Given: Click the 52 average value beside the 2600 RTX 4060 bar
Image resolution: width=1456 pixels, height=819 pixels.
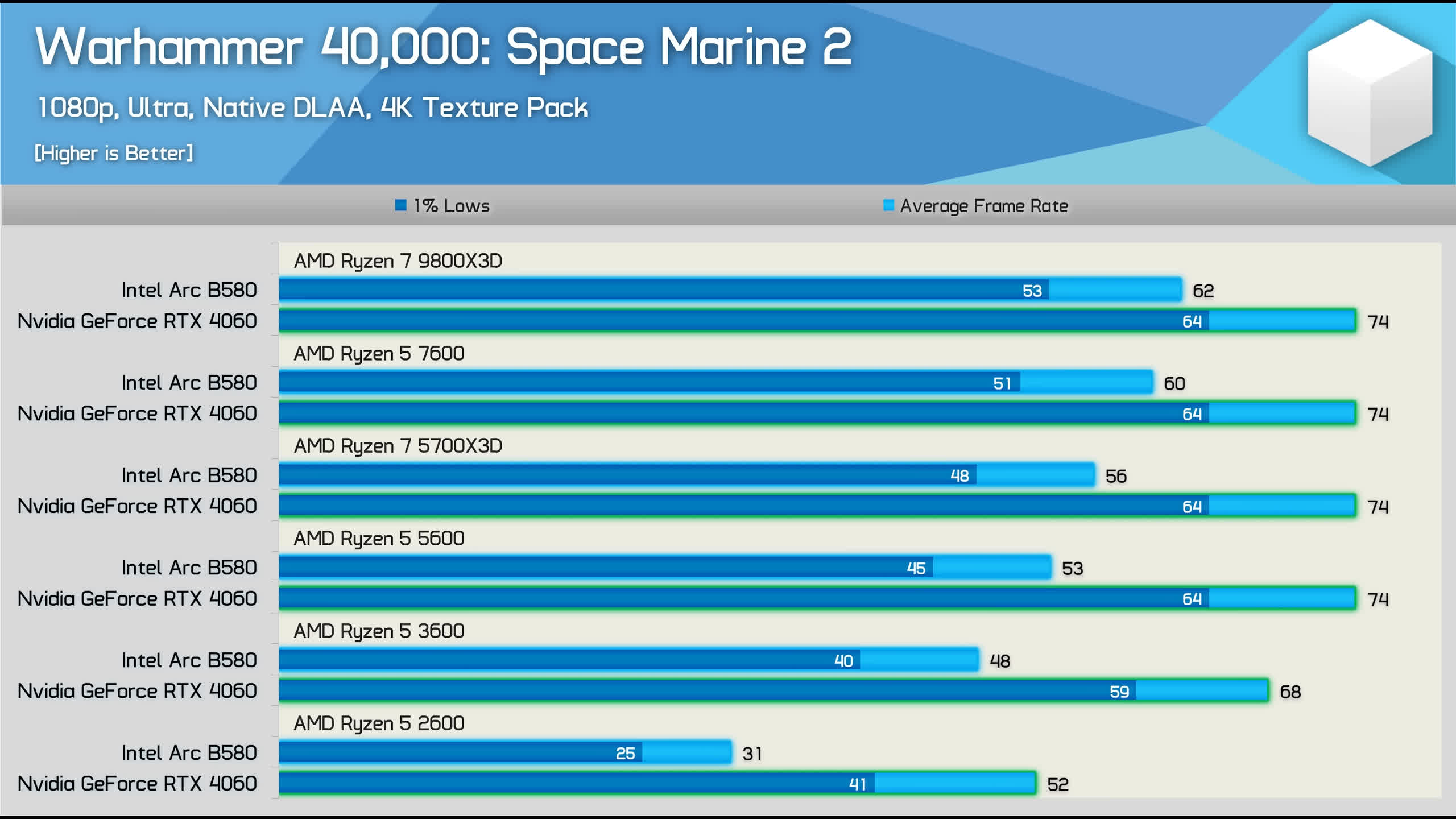Looking at the screenshot, I should click(1058, 785).
